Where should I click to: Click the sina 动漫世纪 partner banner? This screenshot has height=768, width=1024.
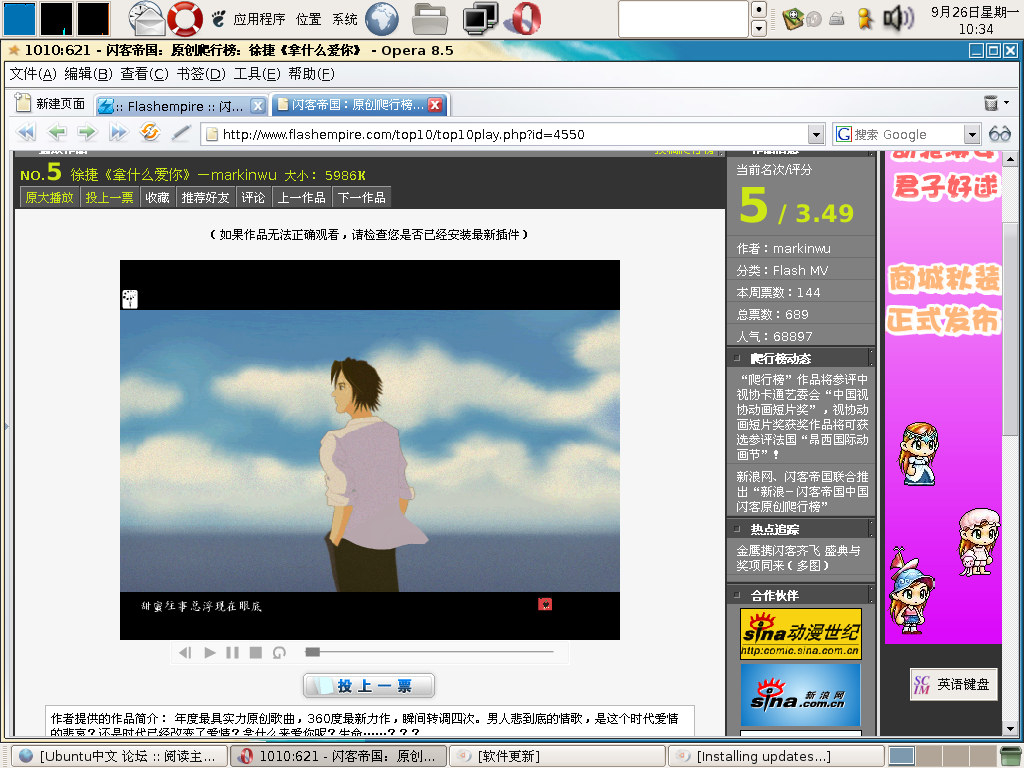(801, 633)
